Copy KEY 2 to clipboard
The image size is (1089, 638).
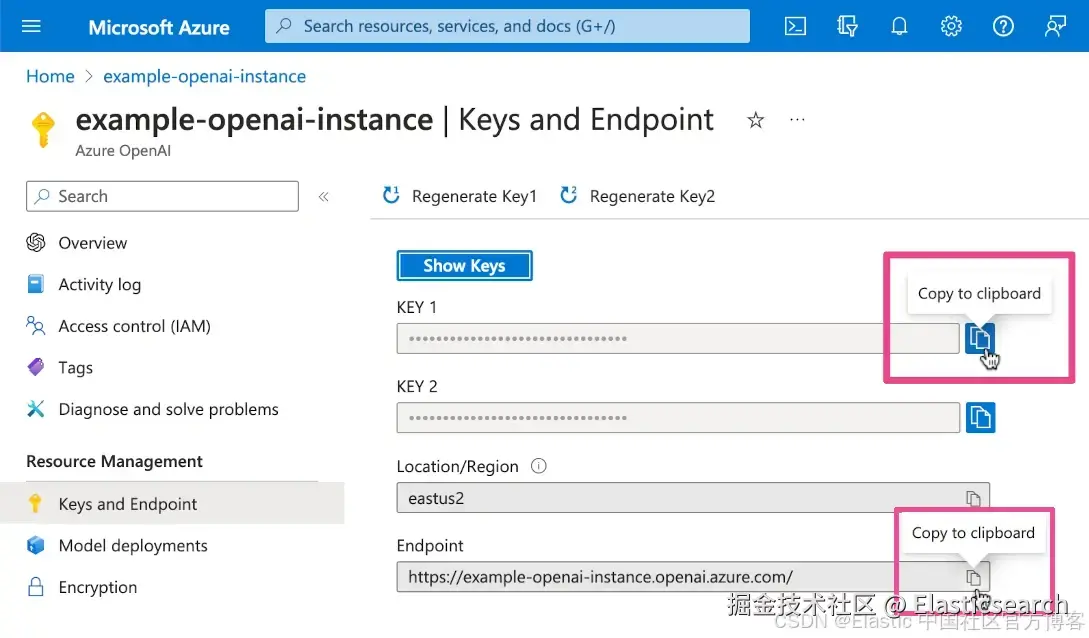(980, 417)
